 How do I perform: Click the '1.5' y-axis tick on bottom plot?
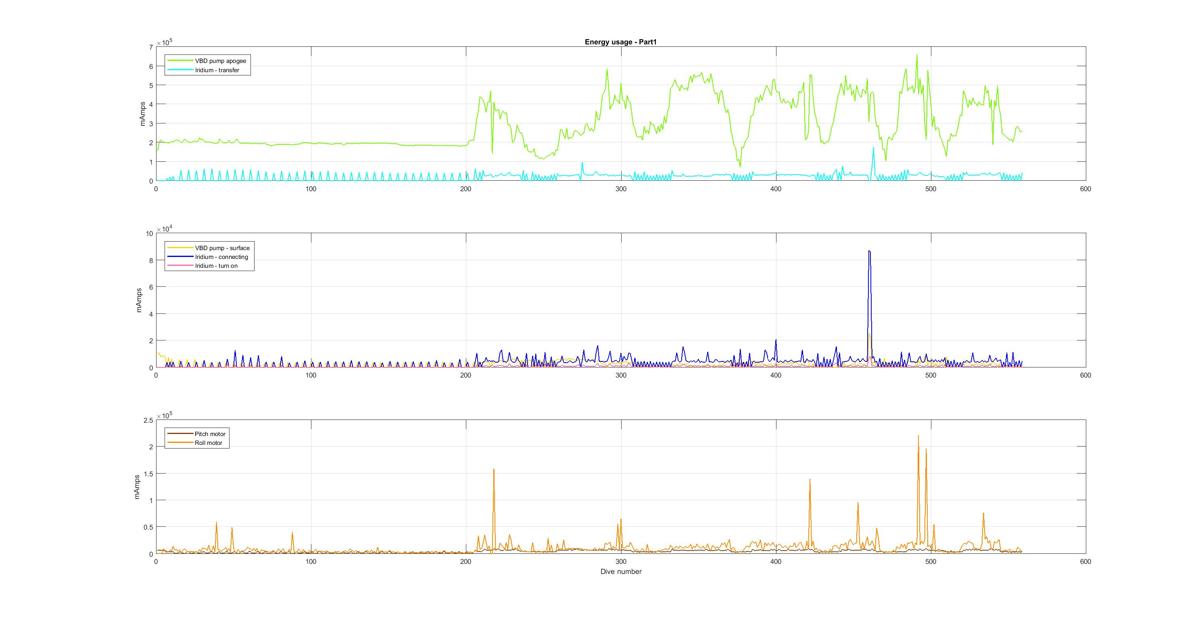point(148,473)
